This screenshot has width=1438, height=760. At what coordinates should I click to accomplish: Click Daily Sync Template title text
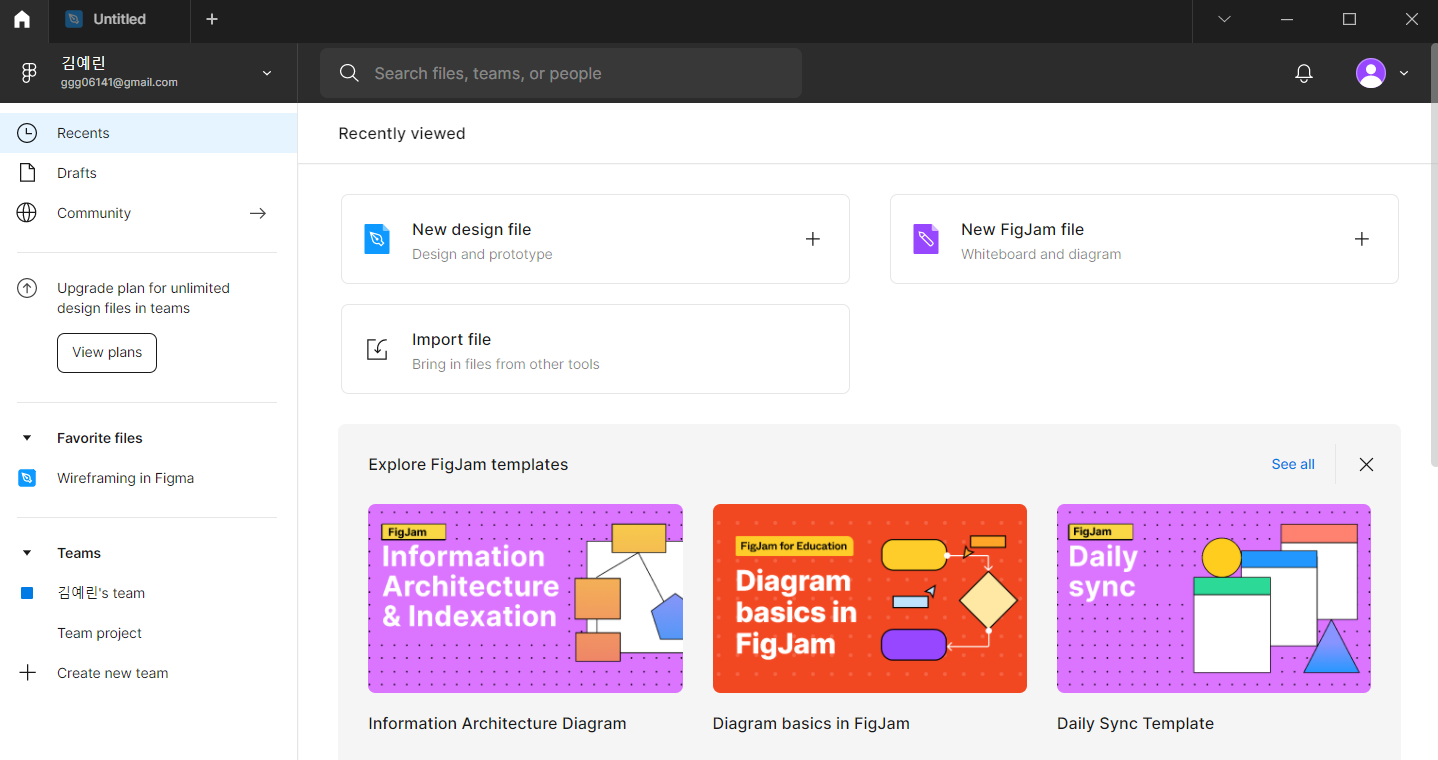pos(1135,723)
